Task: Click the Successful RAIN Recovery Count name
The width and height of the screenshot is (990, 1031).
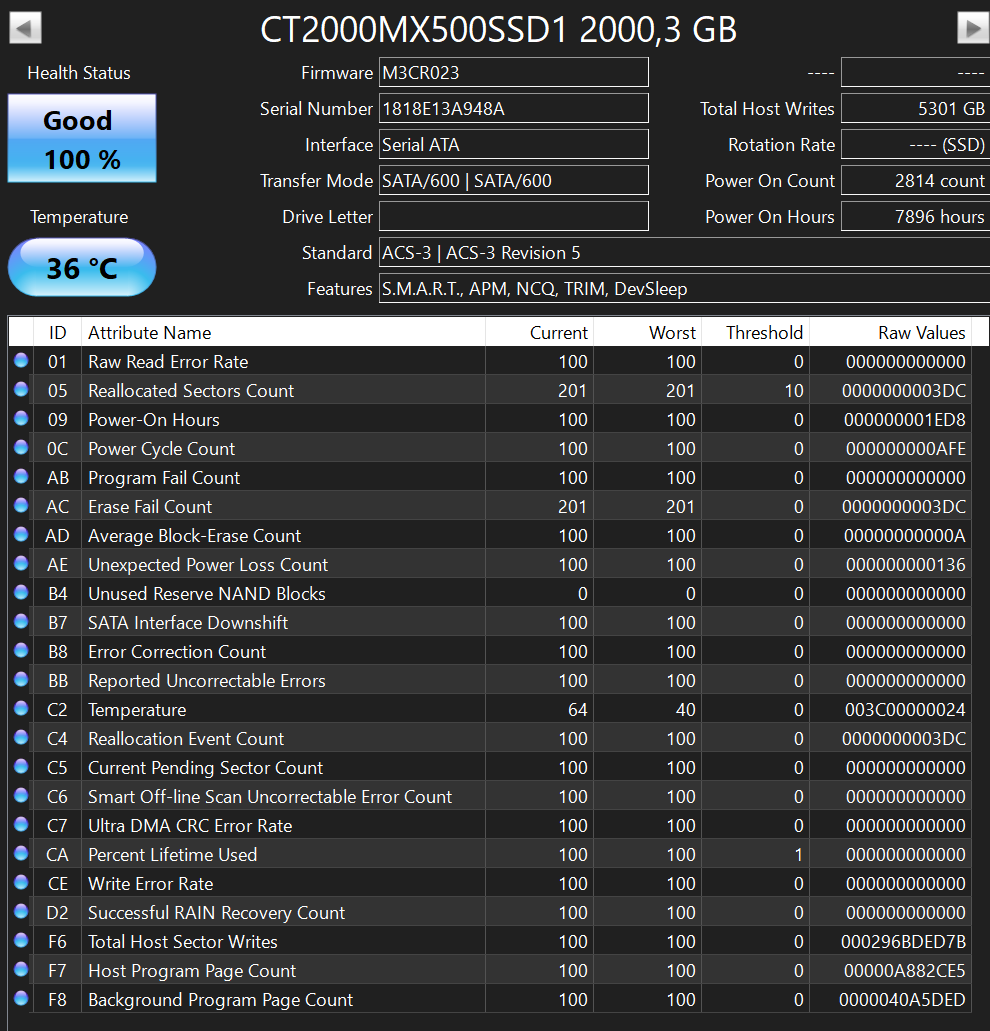Action: [x=216, y=913]
